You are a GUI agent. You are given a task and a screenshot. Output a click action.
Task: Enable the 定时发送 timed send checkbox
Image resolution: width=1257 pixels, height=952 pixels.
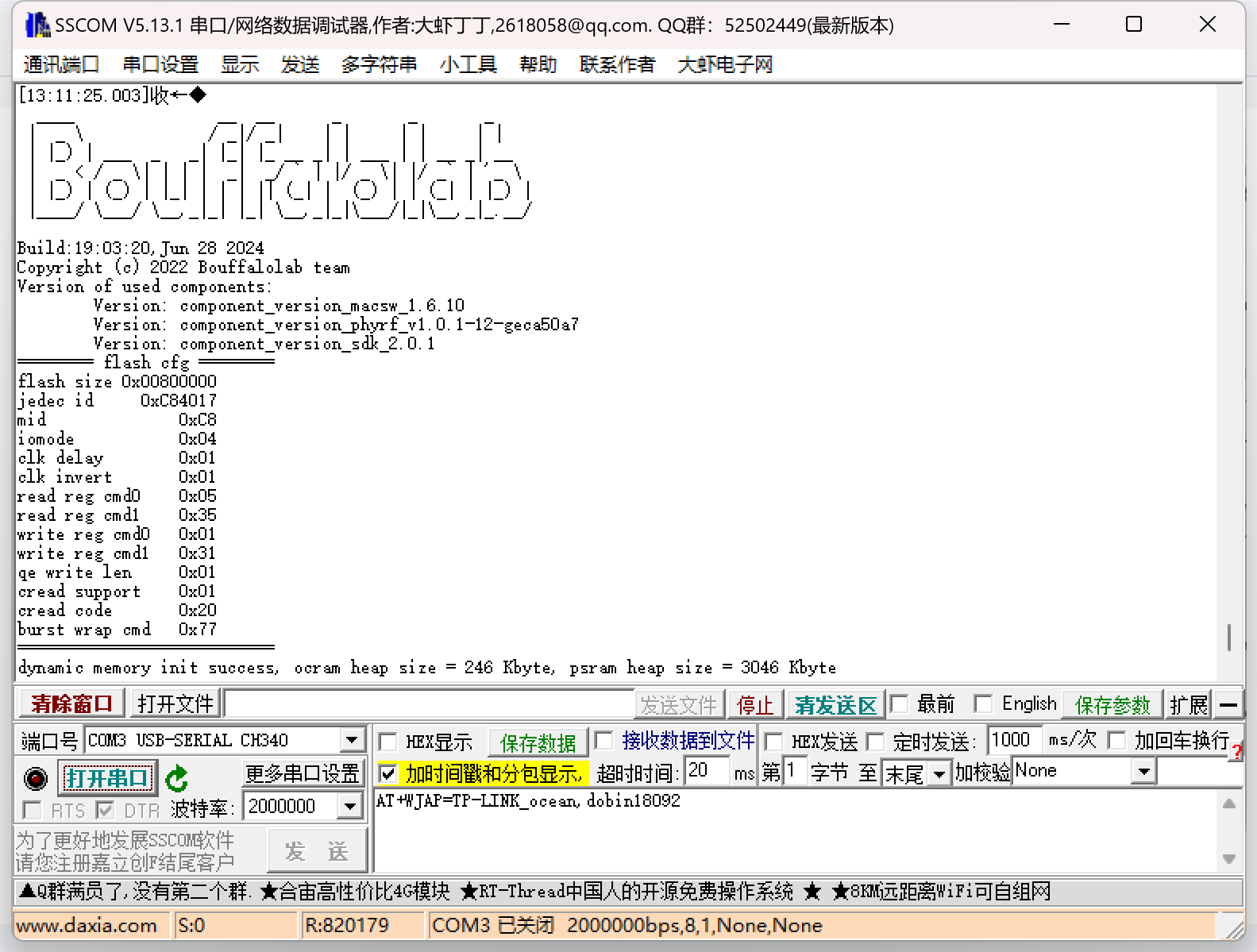click(x=875, y=742)
